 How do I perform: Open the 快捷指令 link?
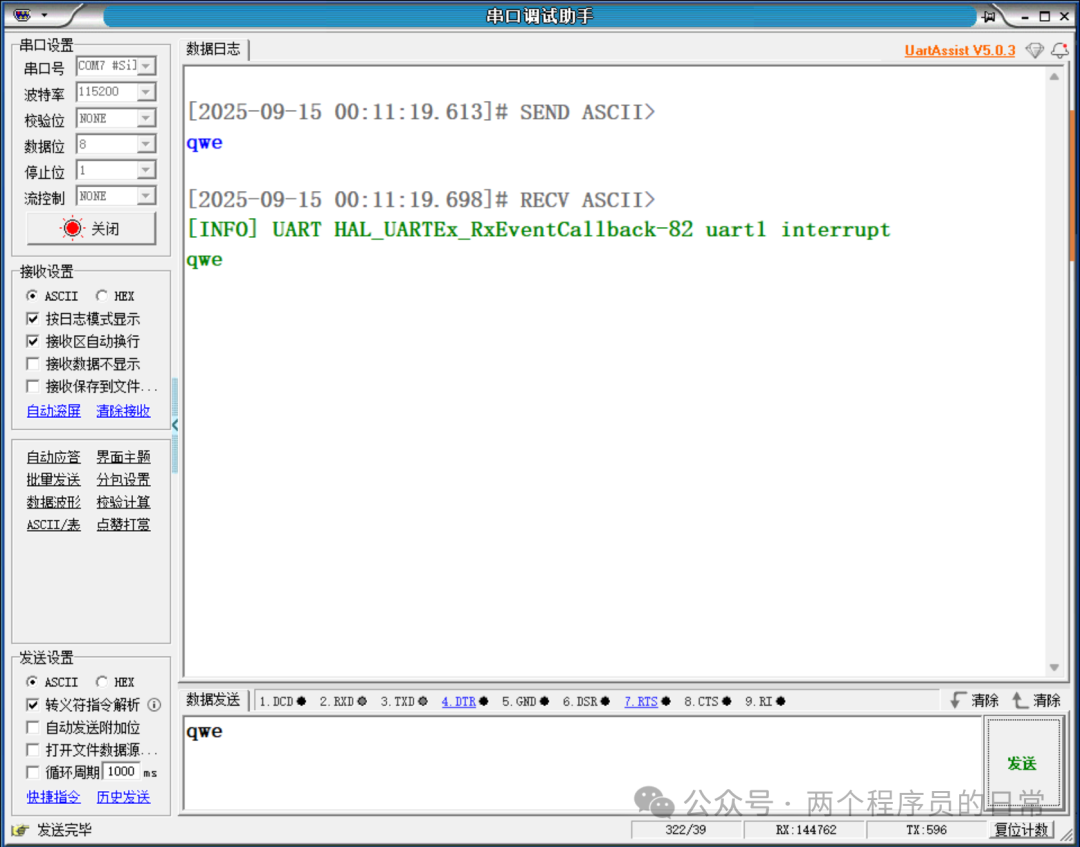point(54,797)
